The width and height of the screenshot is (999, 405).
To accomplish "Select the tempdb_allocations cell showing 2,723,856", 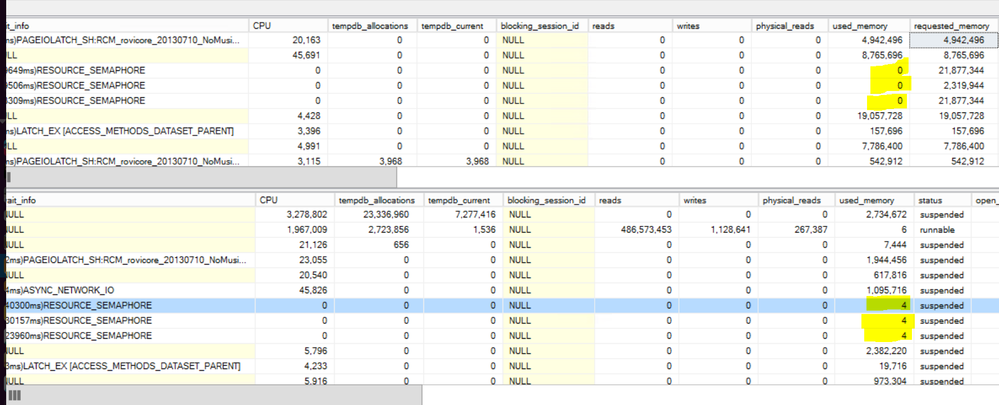I will pos(379,229).
